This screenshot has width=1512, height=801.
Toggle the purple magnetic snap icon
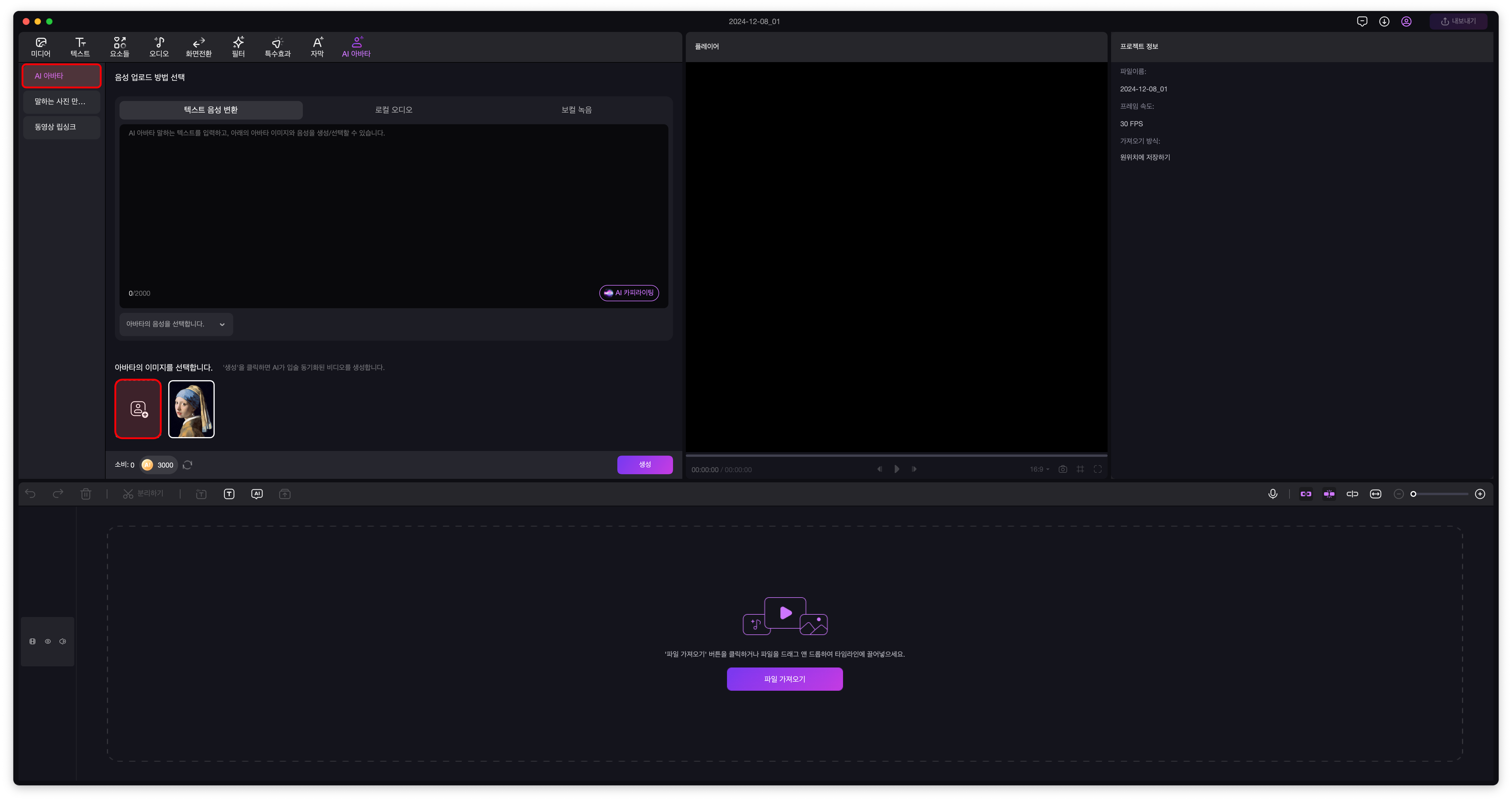(1329, 494)
